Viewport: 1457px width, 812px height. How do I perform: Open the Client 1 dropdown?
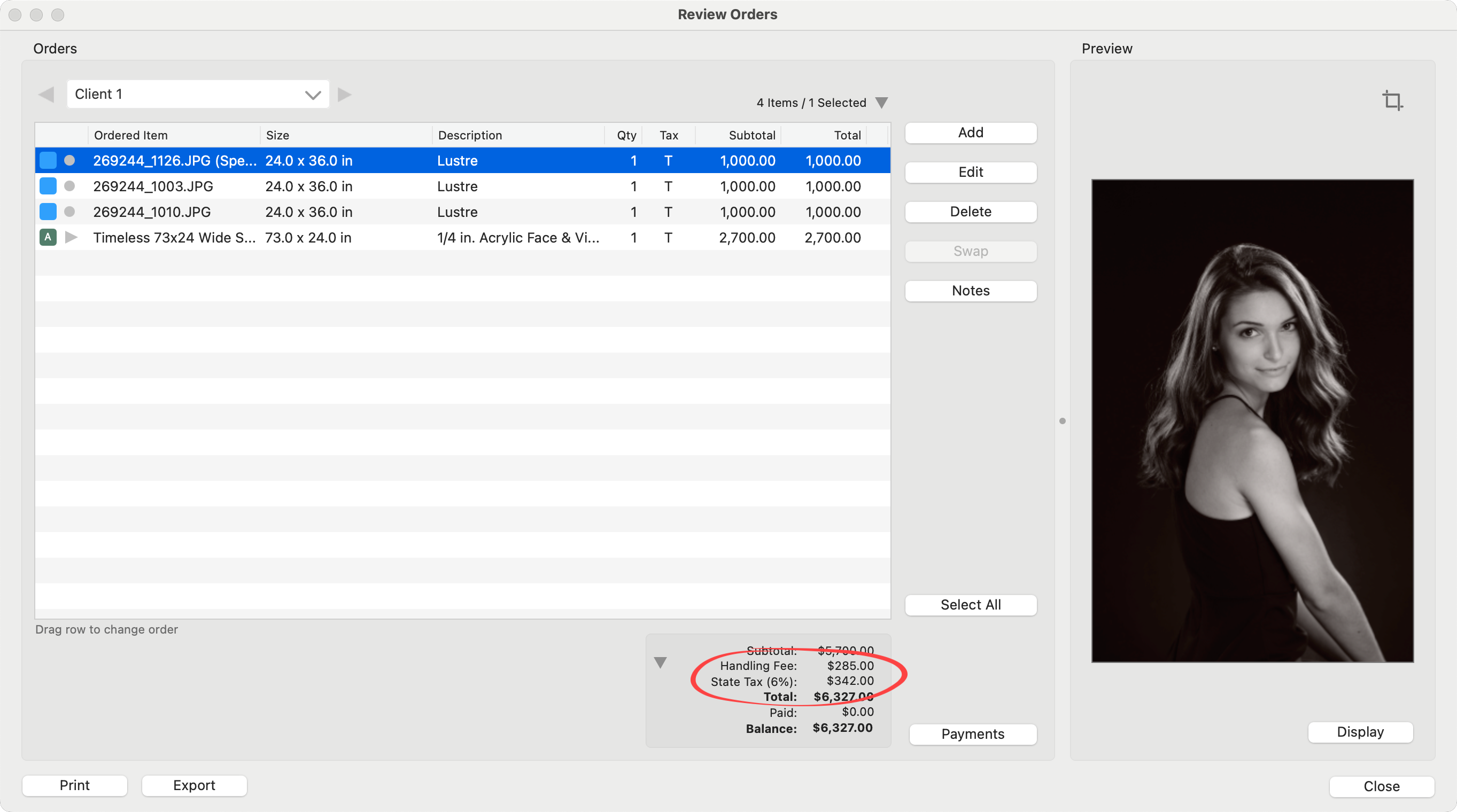pyautogui.click(x=198, y=95)
